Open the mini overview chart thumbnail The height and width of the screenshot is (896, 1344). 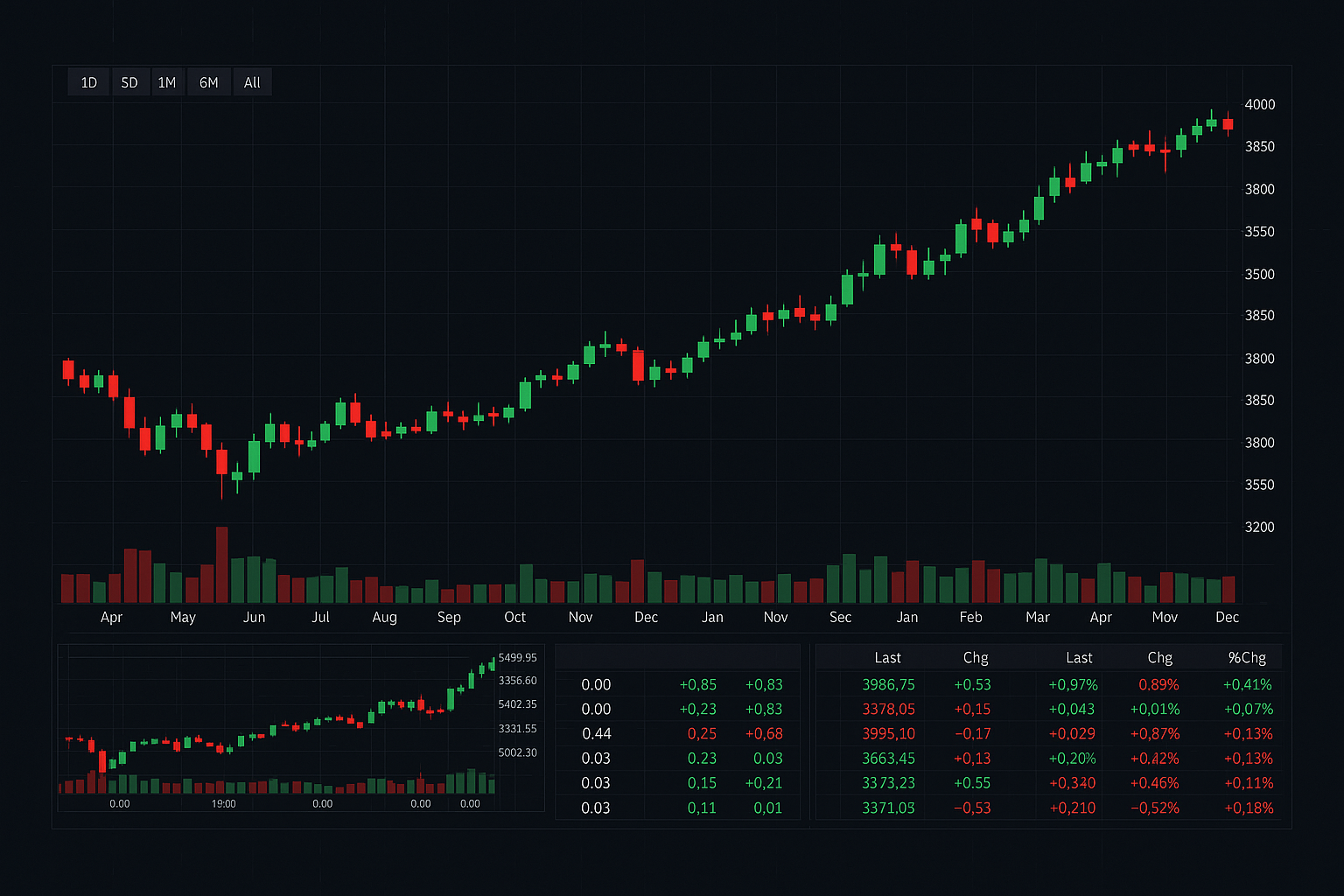click(280, 728)
